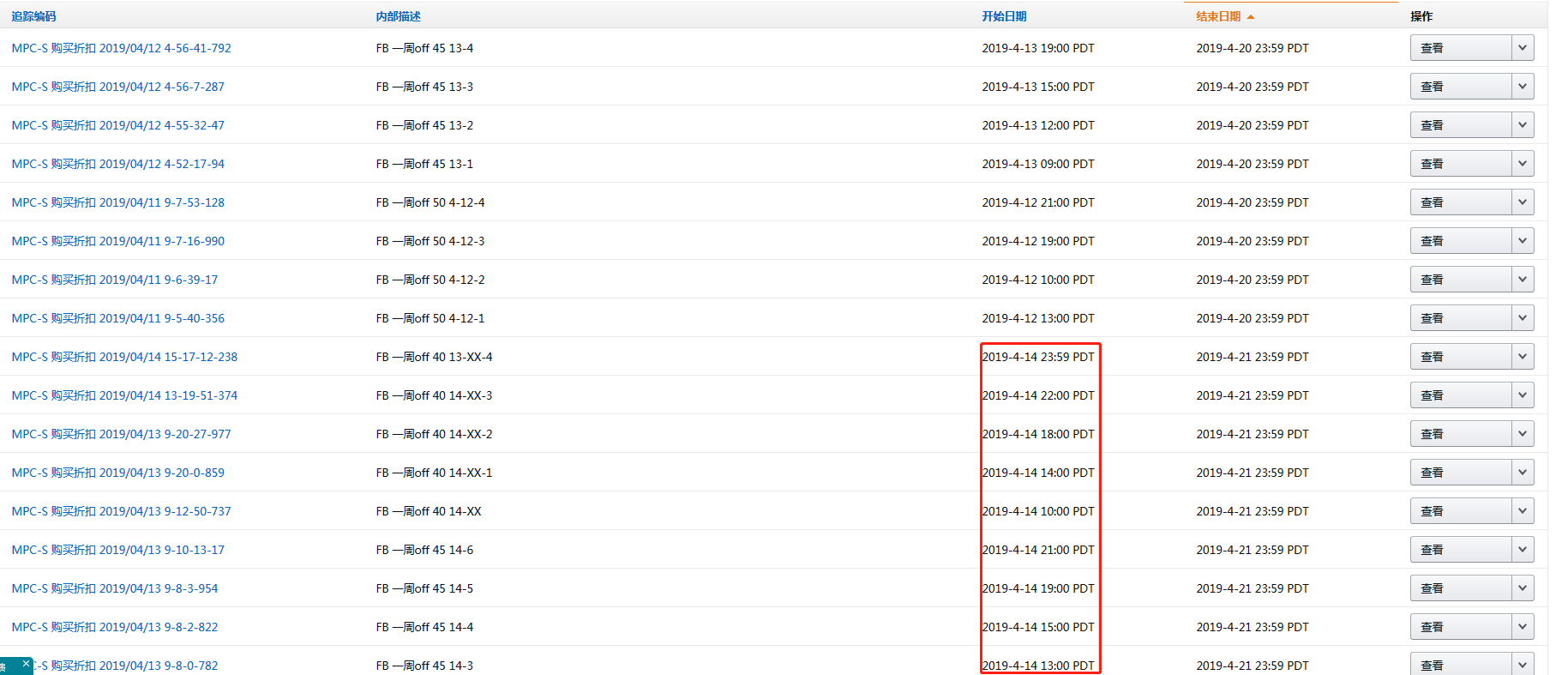Open promotion link ending 9-7-53-128
The image size is (1568, 675).
117,202
